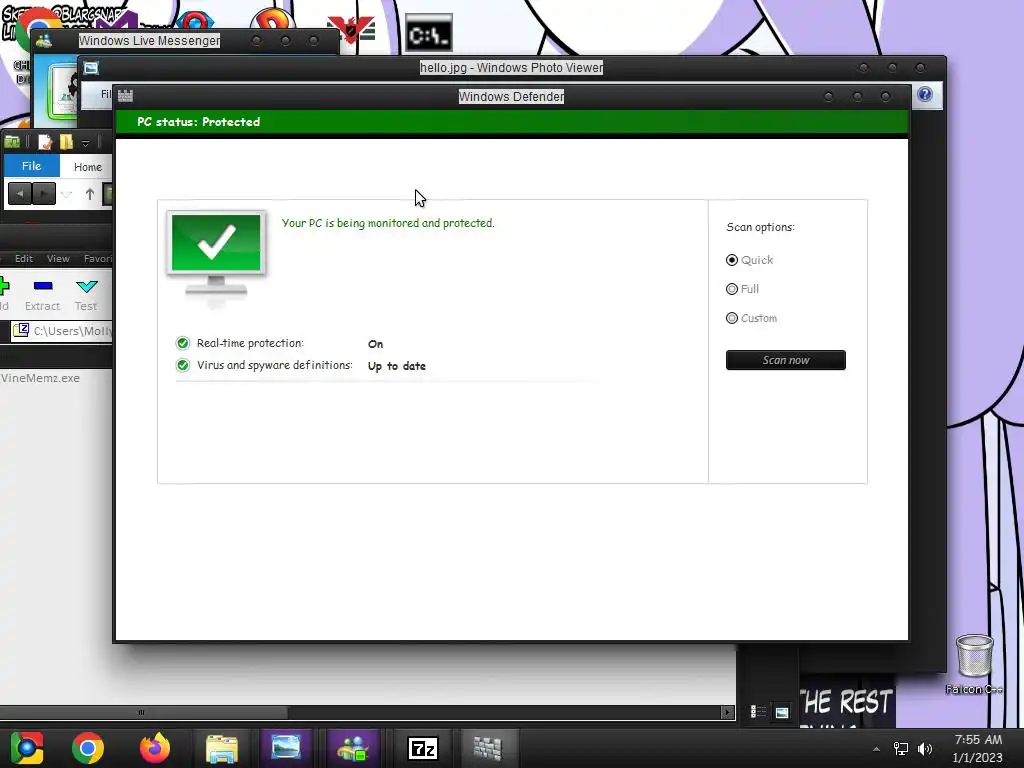Open the Edit menu in 7-Zip
This screenshot has height=768, width=1024.
click(24, 259)
